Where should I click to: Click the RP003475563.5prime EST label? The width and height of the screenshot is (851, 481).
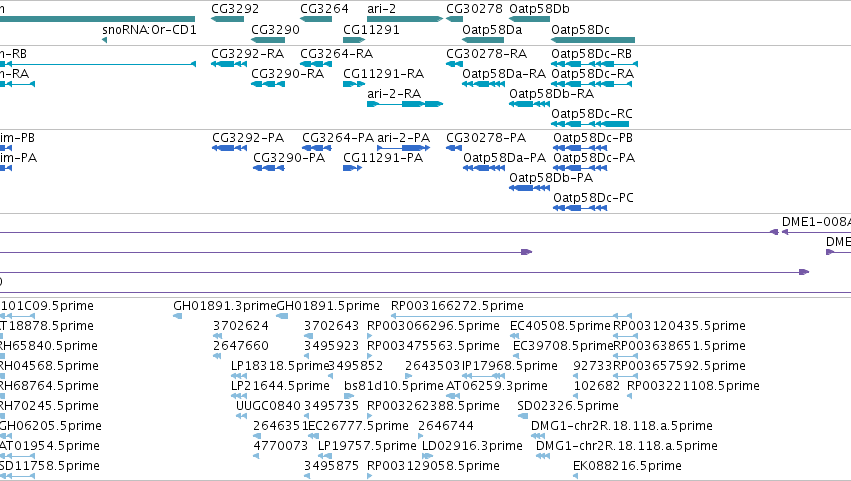(434, 346)
